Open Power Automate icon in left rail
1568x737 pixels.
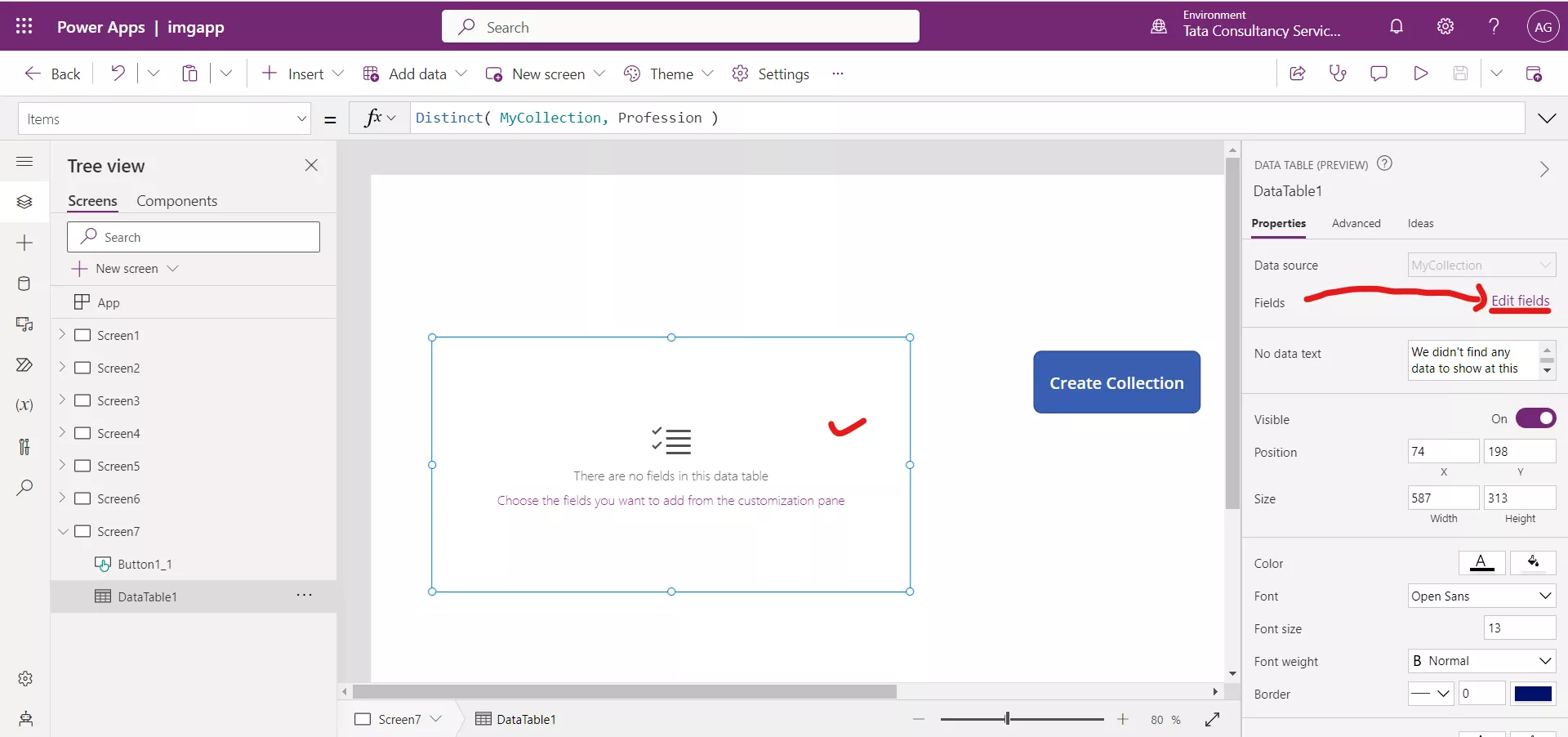tap(24, 364)
